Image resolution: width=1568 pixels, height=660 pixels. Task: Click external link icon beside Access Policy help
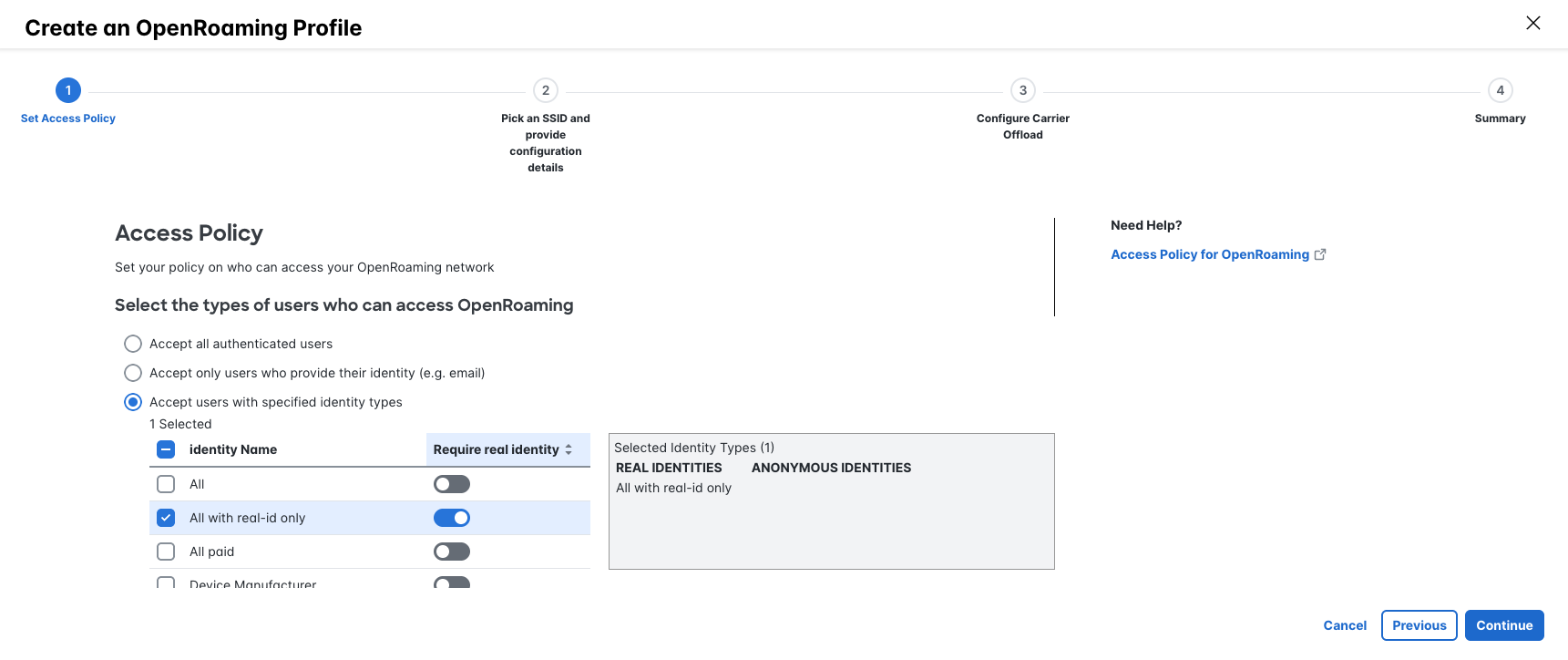[1320, 254]
